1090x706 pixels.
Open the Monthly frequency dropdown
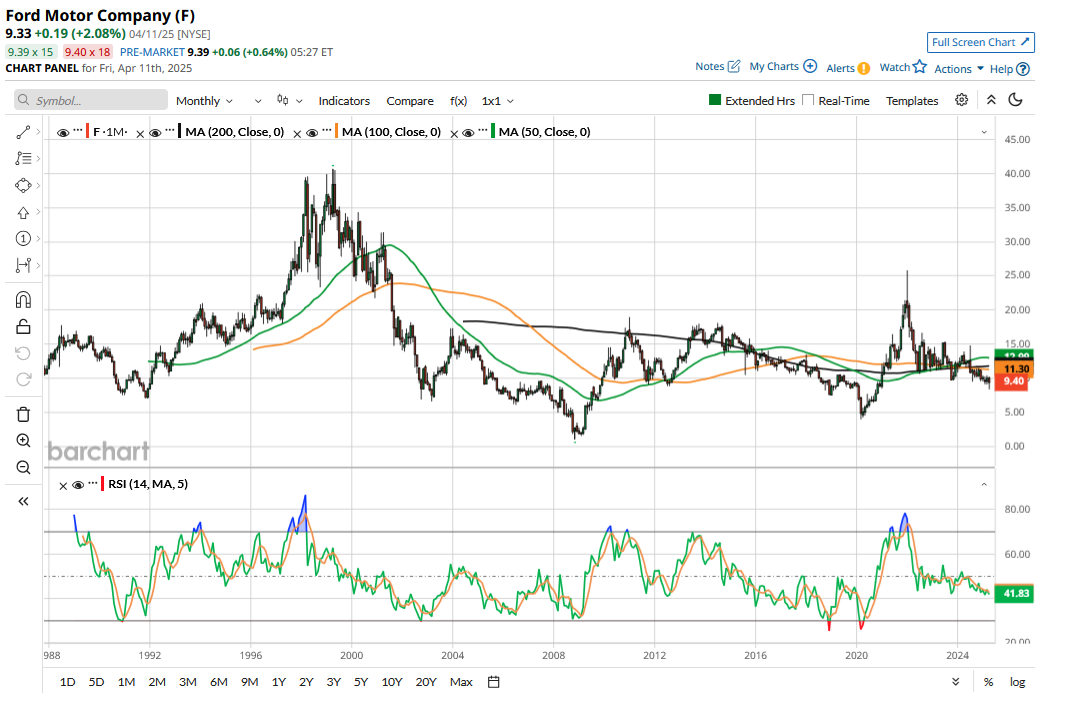pos(204,101)
